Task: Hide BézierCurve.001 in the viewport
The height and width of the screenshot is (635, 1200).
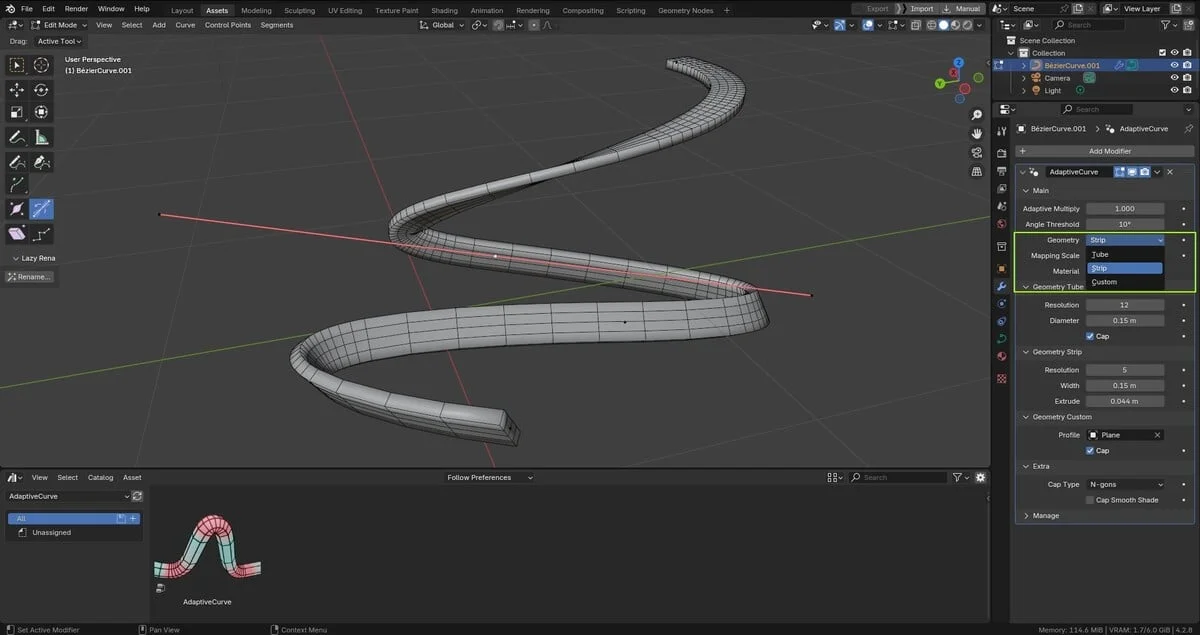Action: [1177, 64]
